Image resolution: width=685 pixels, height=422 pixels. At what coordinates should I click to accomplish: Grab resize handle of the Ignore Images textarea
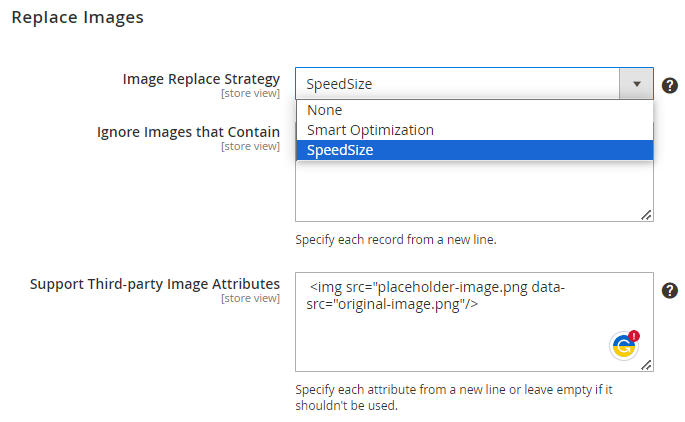pyautogui.click(x=647, y=214)
